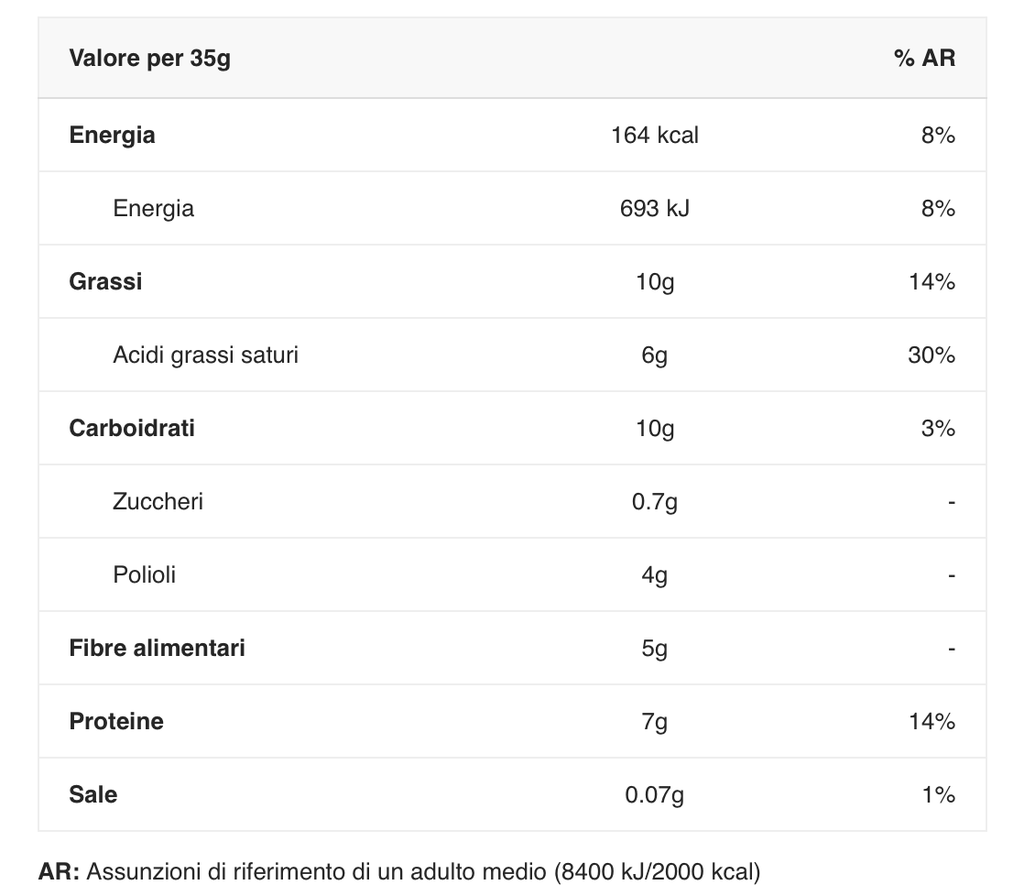The height and width of the screenshot is (896, 1024).
Task: Select the 'Zuccheri' row label
Action: 158,501
